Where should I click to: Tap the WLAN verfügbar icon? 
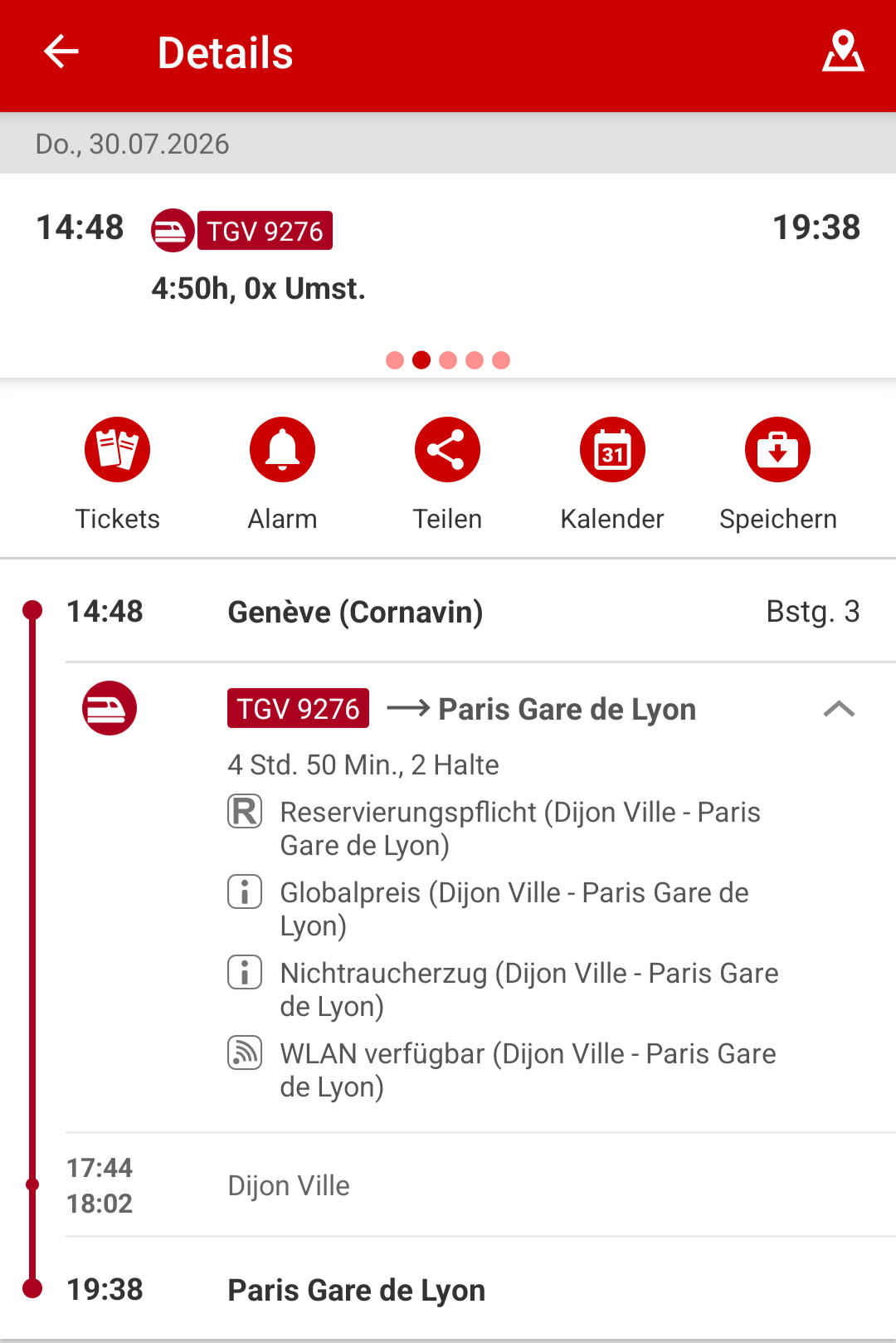[245, 1053]
